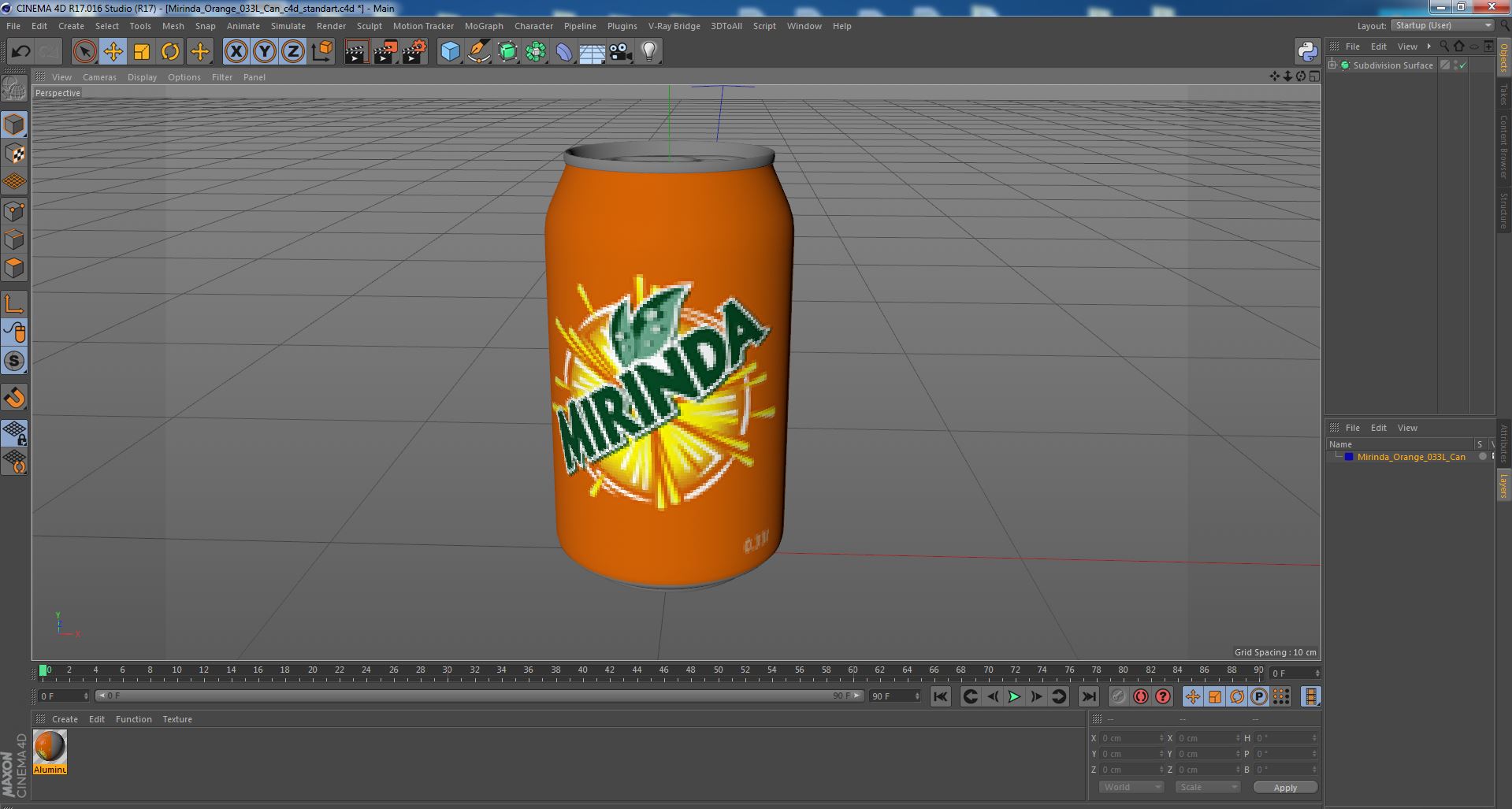1512x809 pixels.
Task: Open Edit Render Settings icon
Action: [x=414, y=52]
